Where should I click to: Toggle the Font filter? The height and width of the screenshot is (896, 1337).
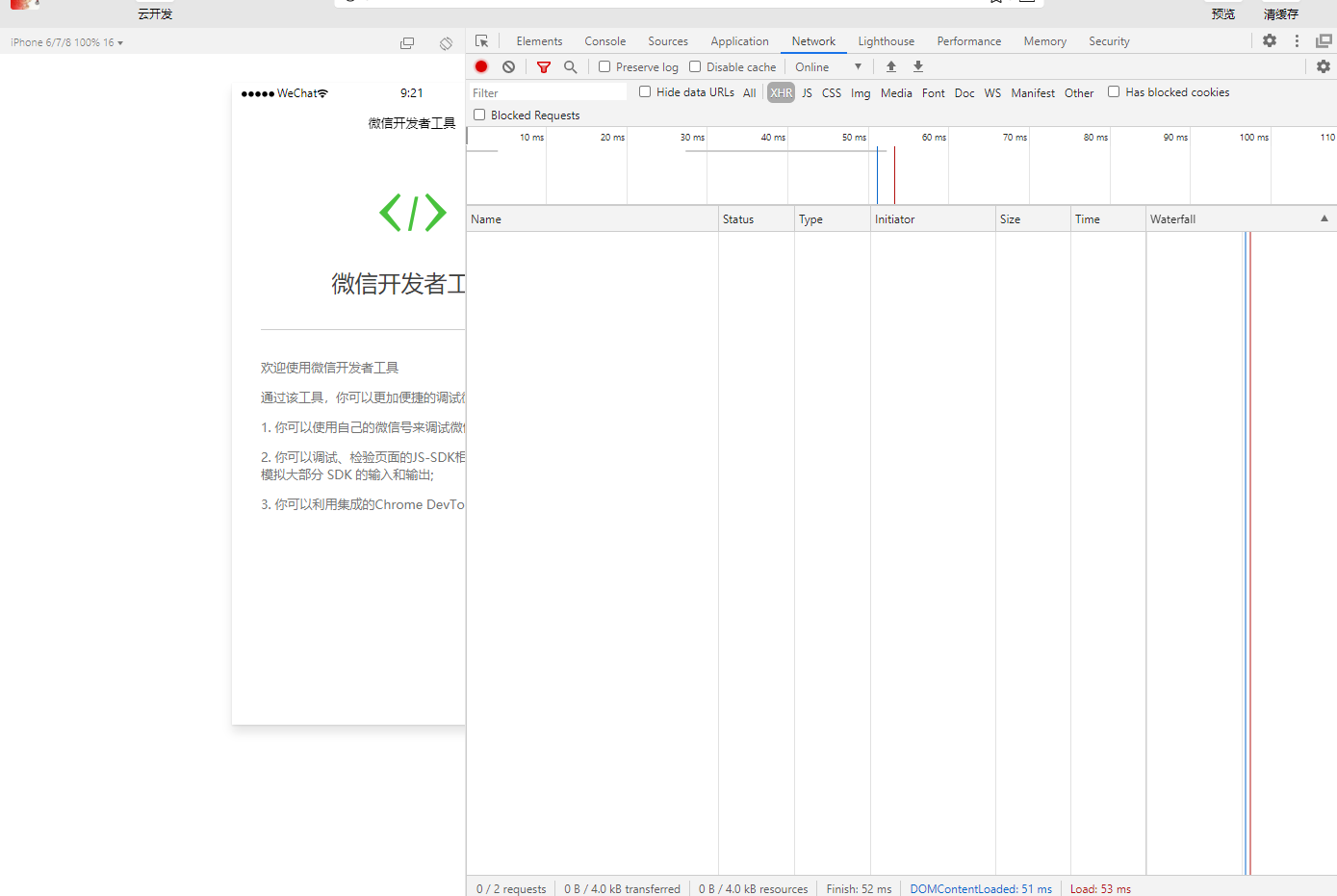point(934,92)
